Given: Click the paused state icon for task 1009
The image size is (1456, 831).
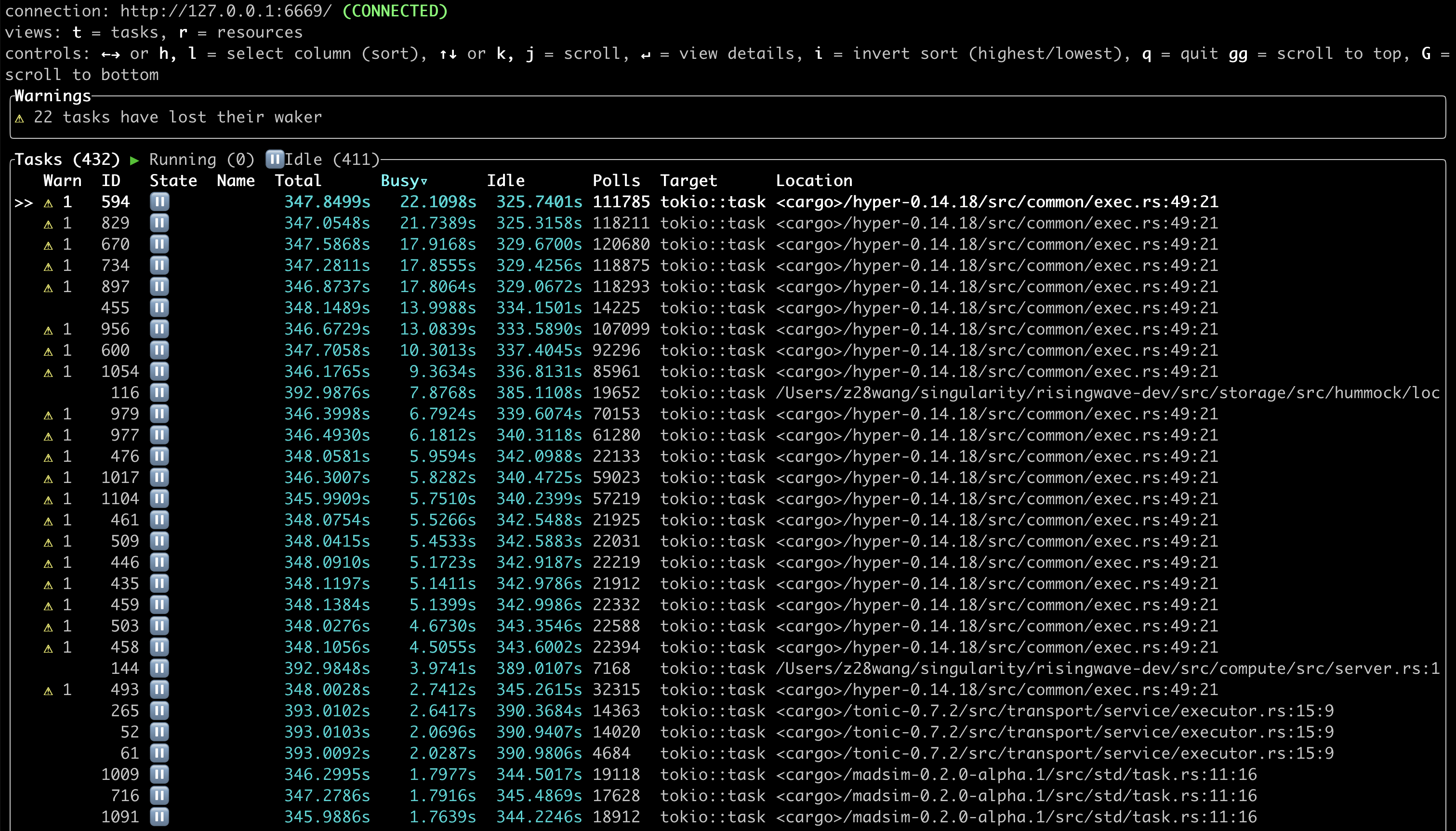Looking at the screenshot, I should [x=159, y=775].
